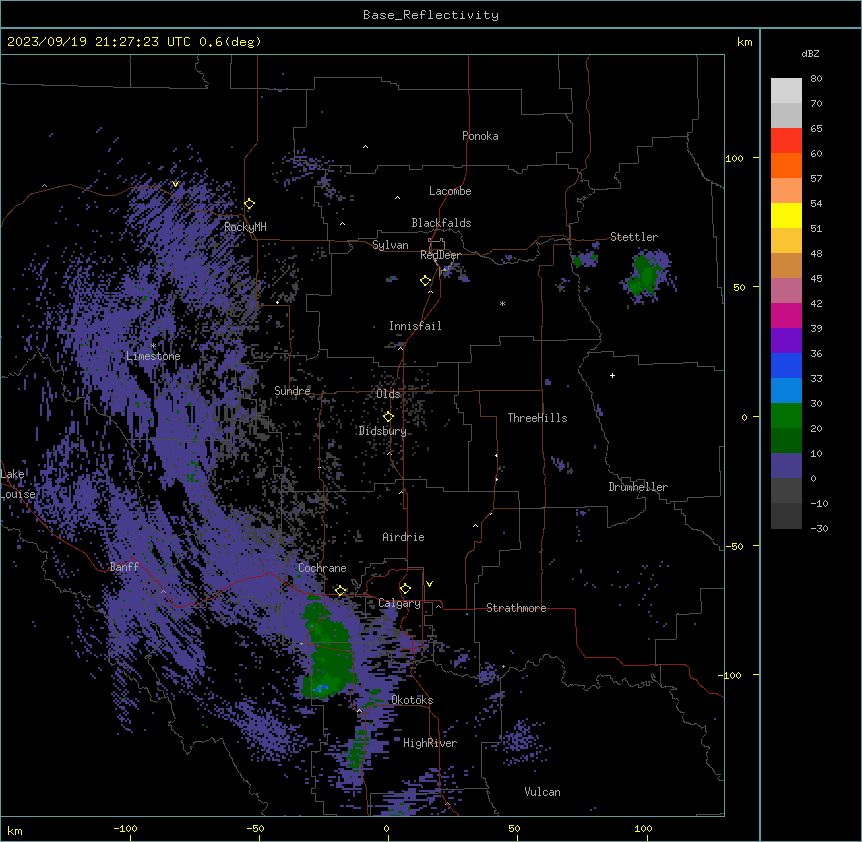Click the Cochrane town label
862x842 pixels.
pos(322,568)
